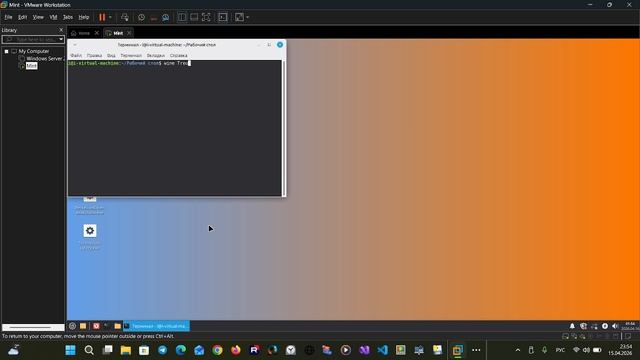Collapse the My Computer tree node
Image resolution: width=640 pixels, height=360 pixels.
(7, 51)
